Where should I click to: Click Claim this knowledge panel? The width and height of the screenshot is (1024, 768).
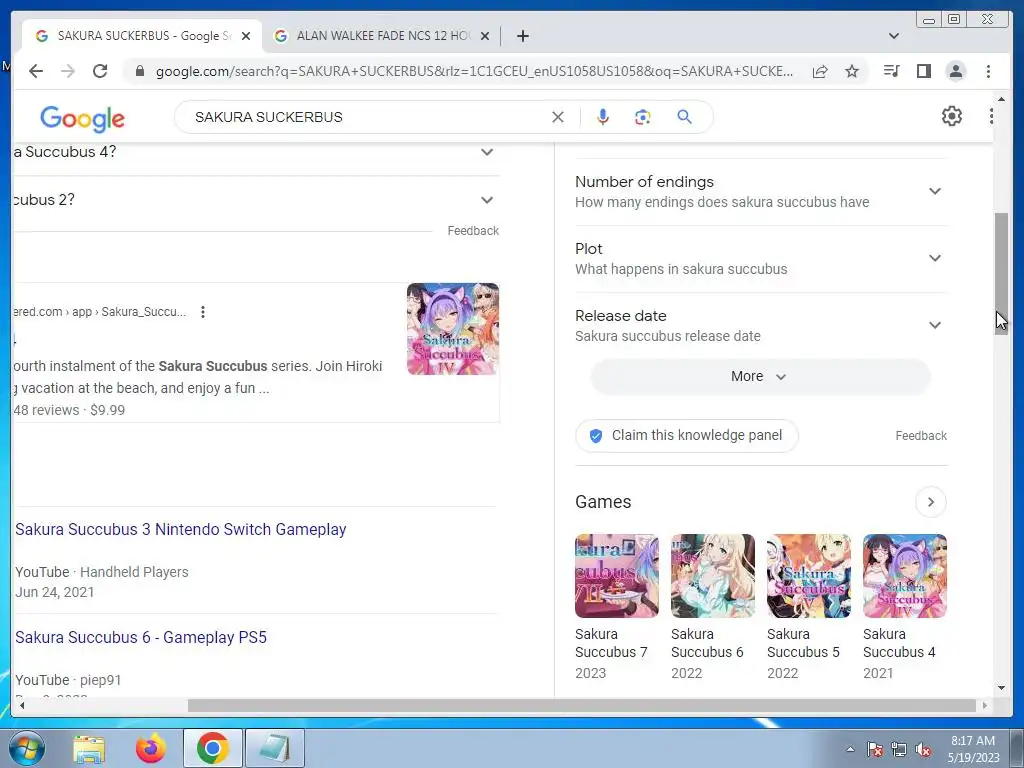(686, 436)
